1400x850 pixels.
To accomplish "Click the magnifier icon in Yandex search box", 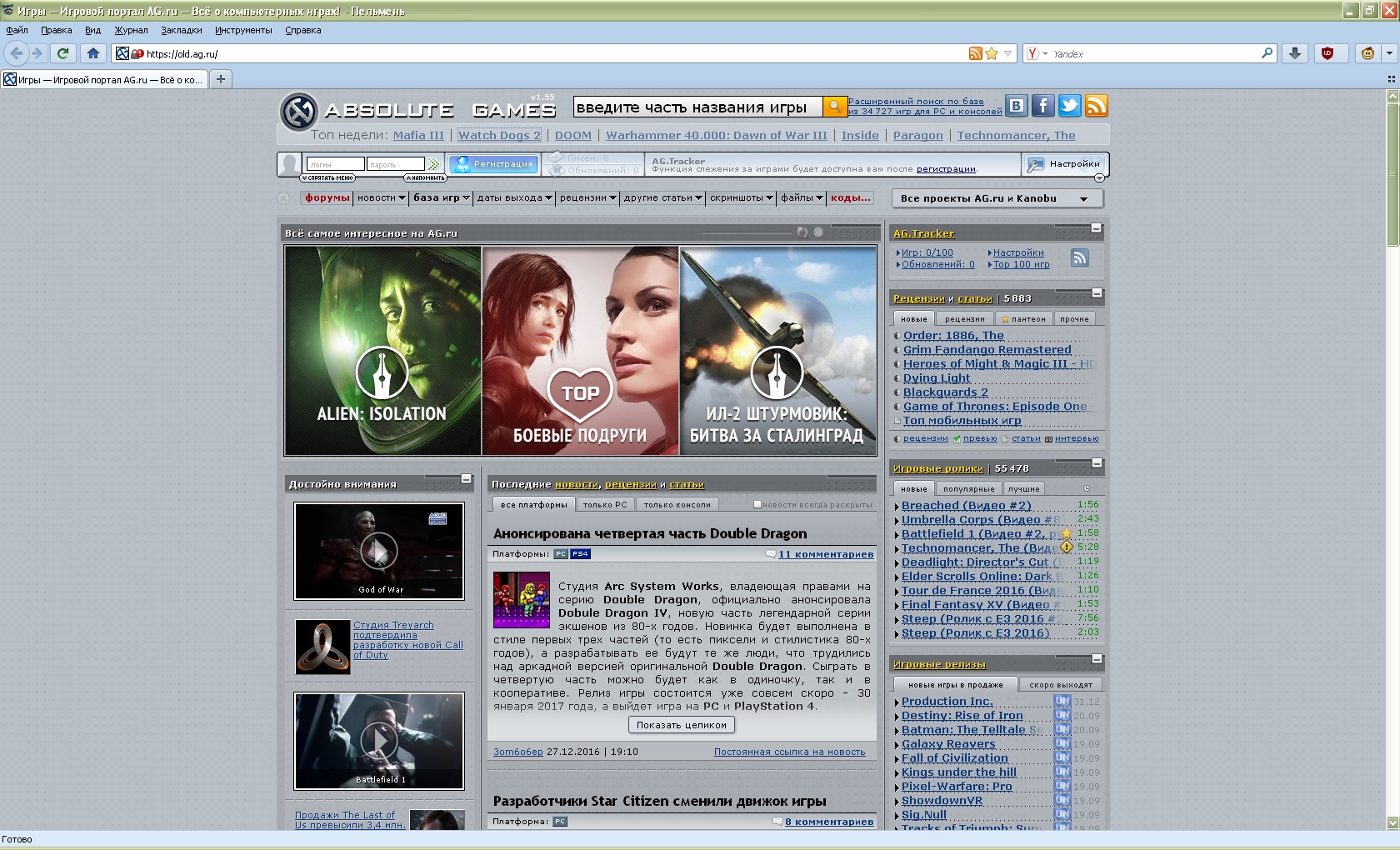I will [x=1267, y=53].
